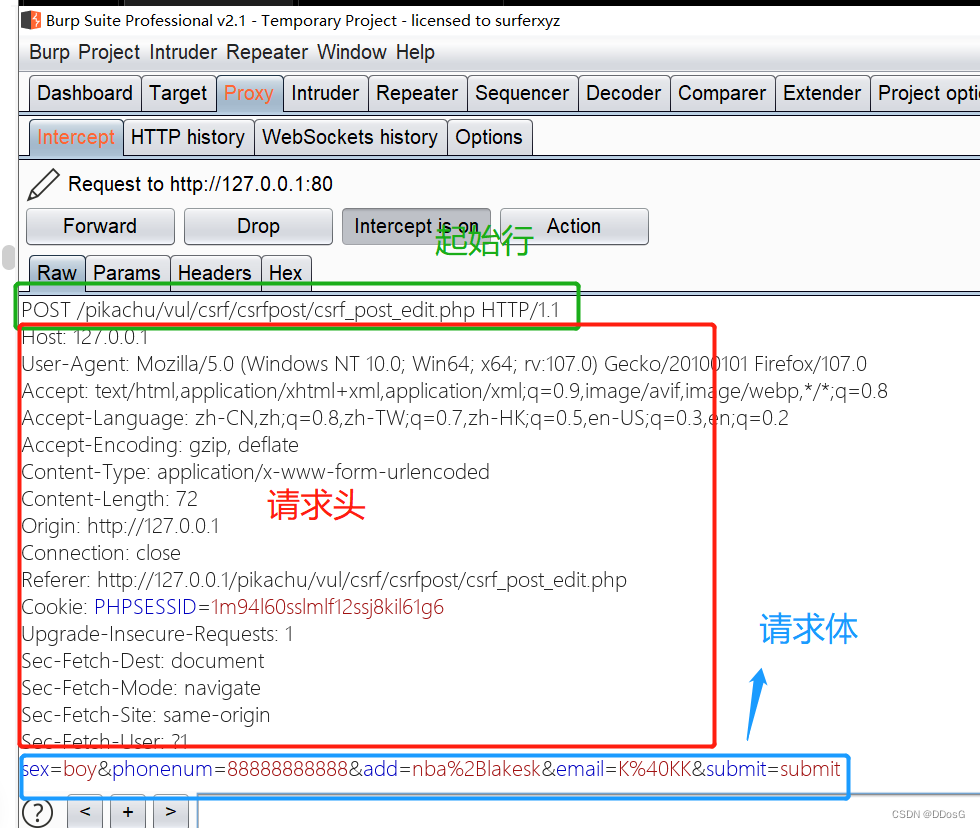Click the email=K%40KK body parameter
This screenshot has width=980, height=828.
pyautogui.click(x=624, y=769)
